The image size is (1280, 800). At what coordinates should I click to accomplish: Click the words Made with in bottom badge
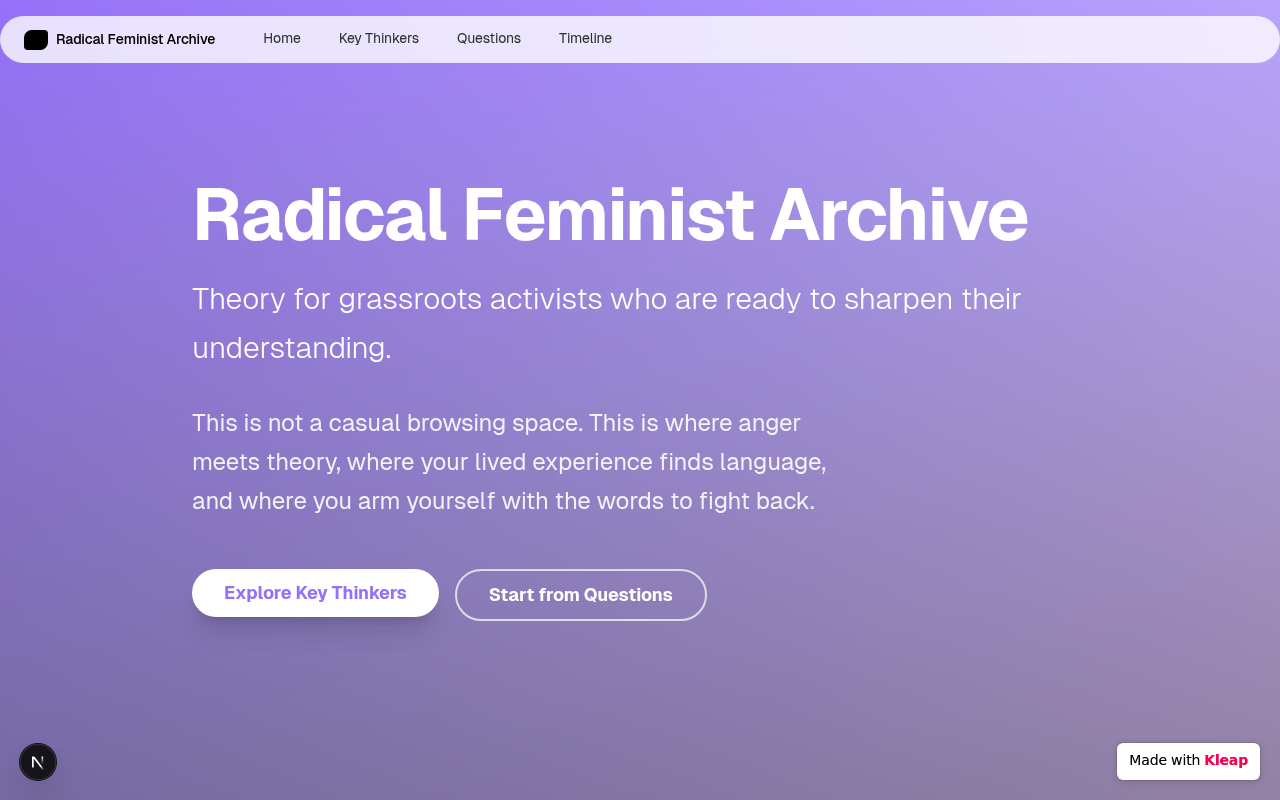(1164, 761)
